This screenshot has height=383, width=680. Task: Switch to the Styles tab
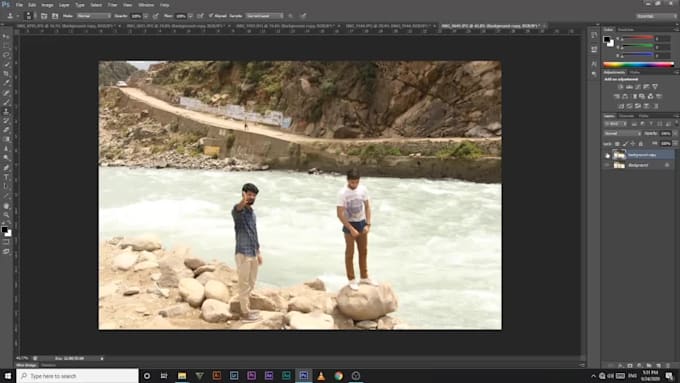(x=635, y=72)
